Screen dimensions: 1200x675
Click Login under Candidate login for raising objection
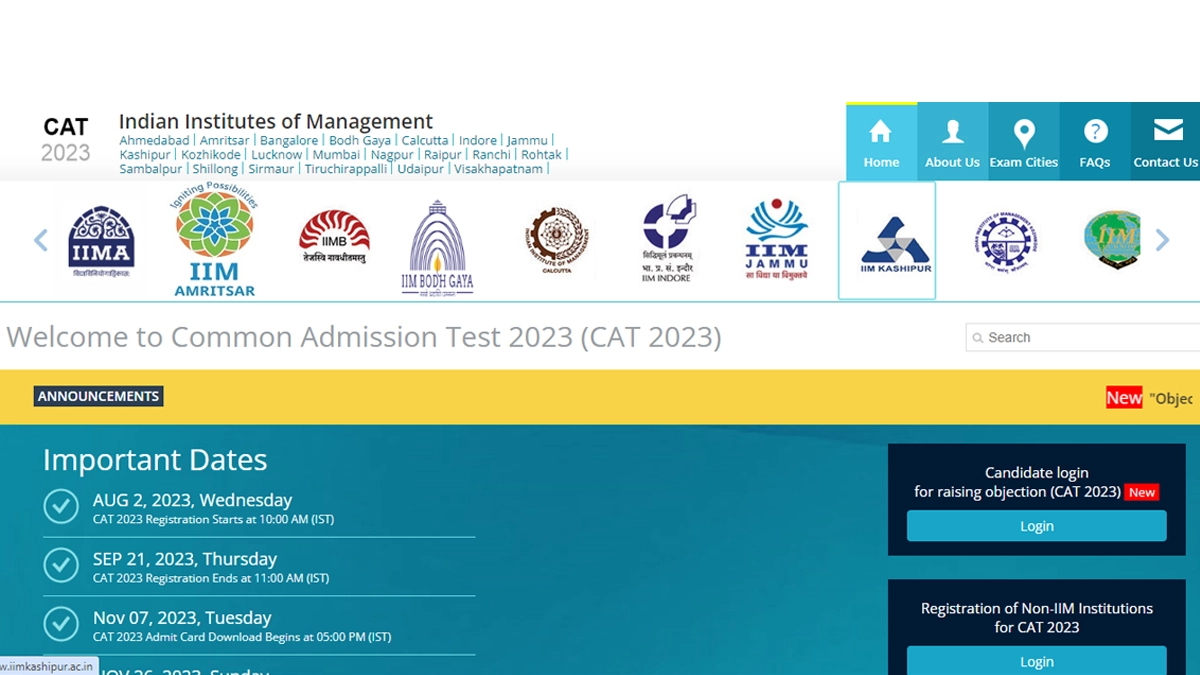1036,525
